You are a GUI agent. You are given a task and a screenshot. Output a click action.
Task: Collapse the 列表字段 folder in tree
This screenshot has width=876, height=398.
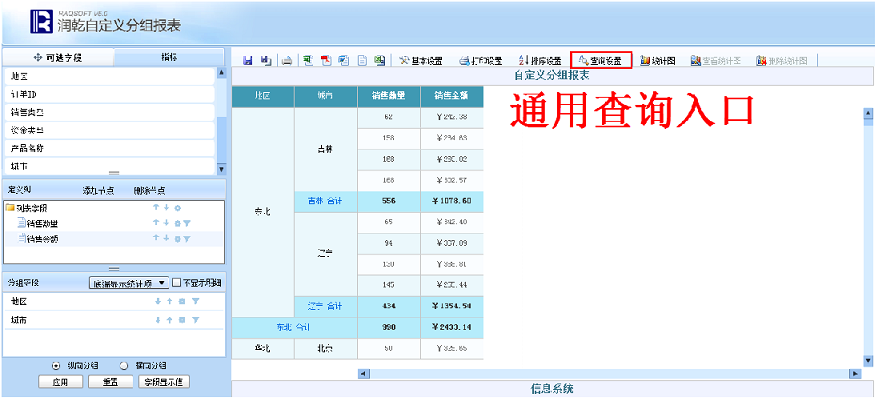9,208
